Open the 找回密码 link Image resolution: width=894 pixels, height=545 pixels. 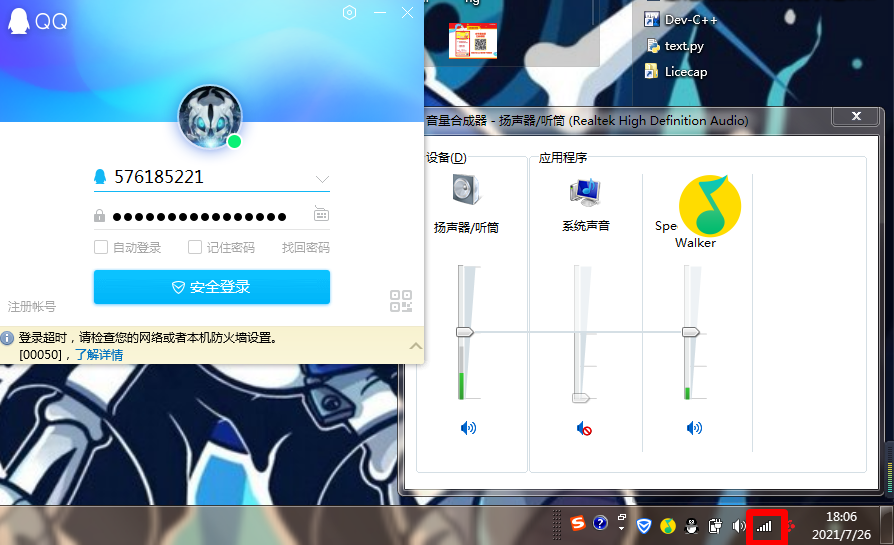click(x=306, y=247)
